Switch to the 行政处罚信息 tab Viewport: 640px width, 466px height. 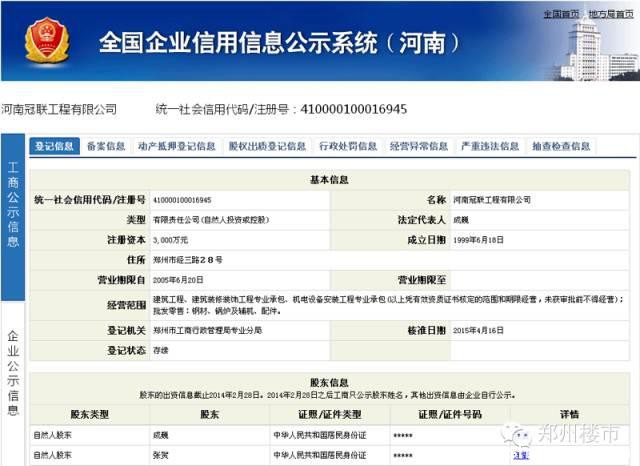click(348, 146)
